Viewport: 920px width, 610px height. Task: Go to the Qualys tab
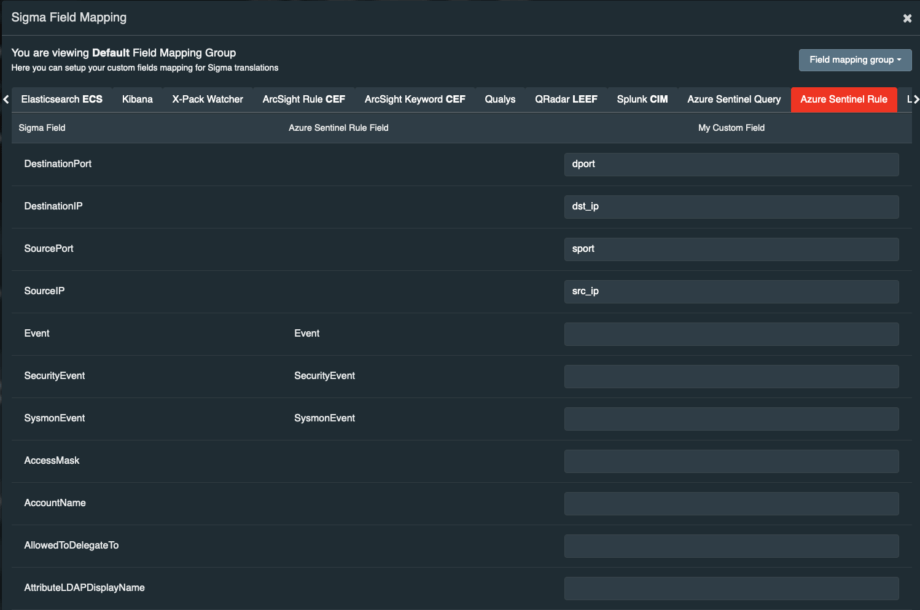[500, 99]
